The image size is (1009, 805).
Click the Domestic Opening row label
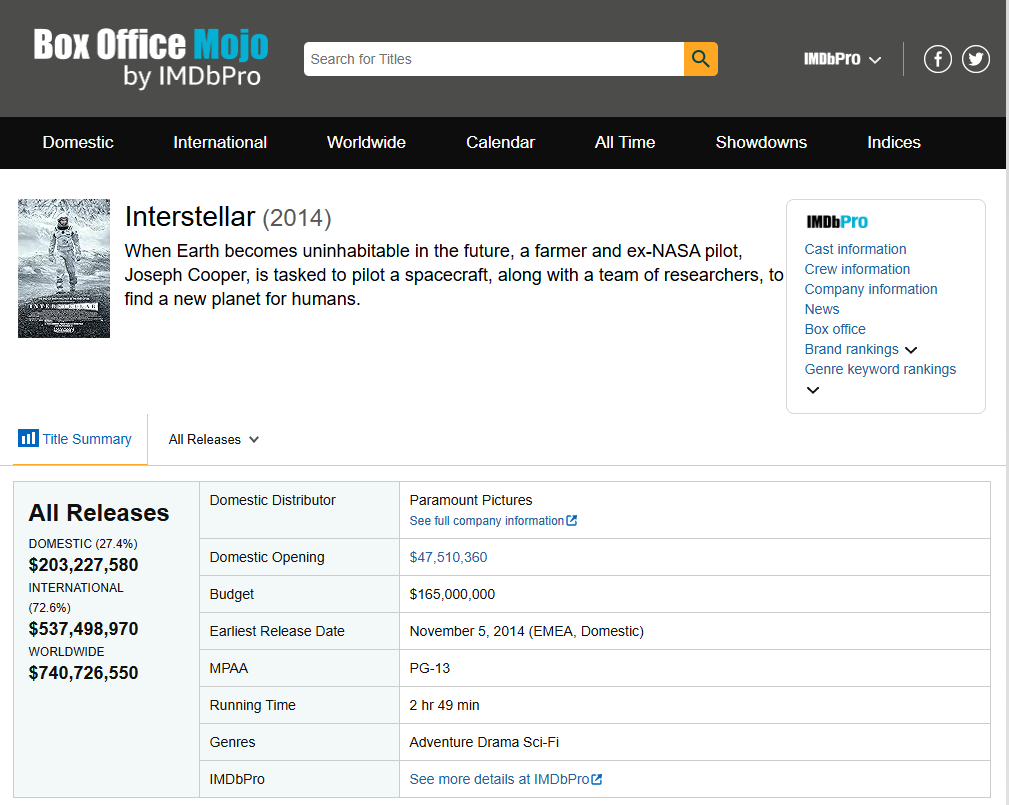pos(267,557)
